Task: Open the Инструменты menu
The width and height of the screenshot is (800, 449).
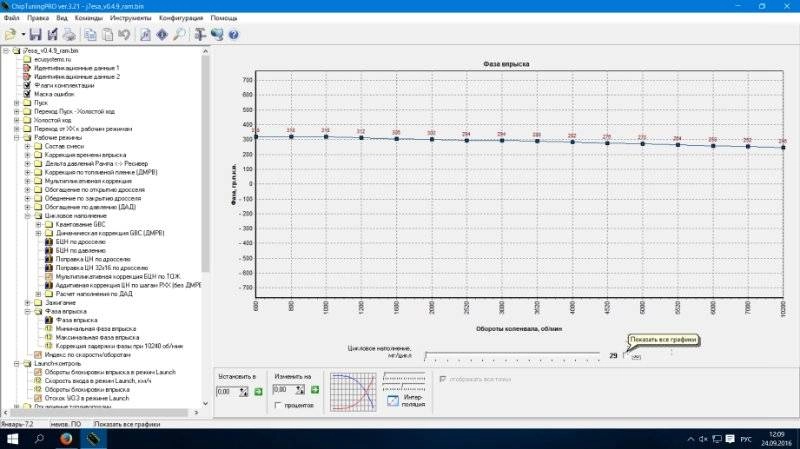Action: tap(131, 18)
